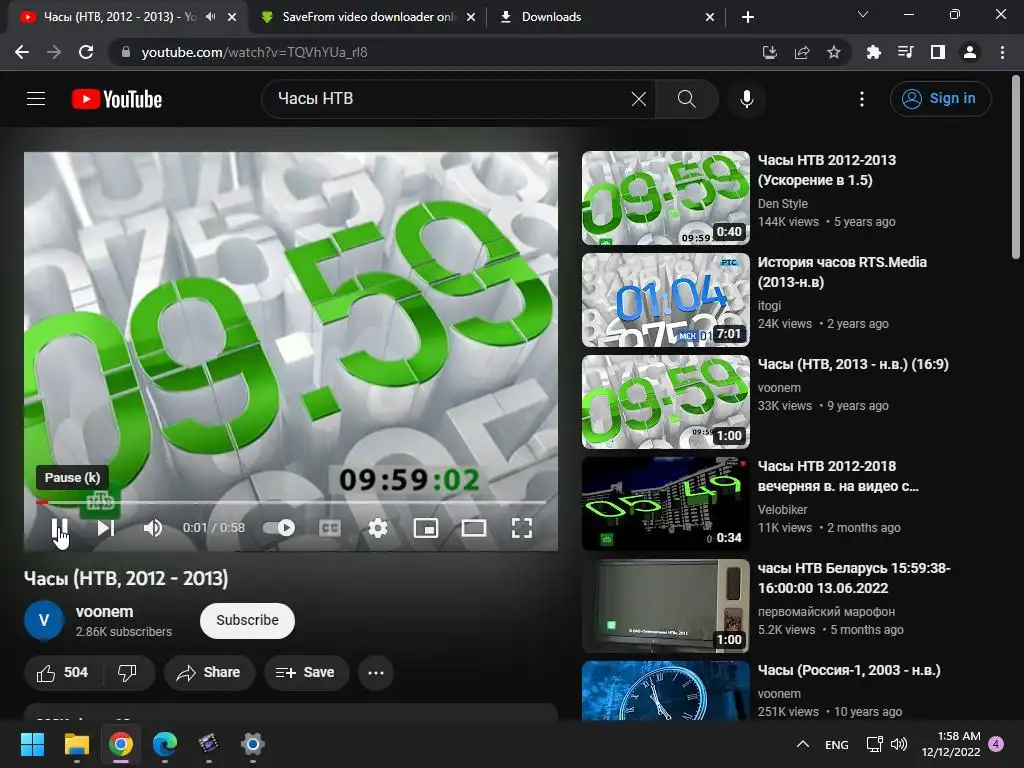This screenshot has width=1024, height=768.
Task: Switch to the SaveFrom video downloader tab
Action: click(368, 17)
